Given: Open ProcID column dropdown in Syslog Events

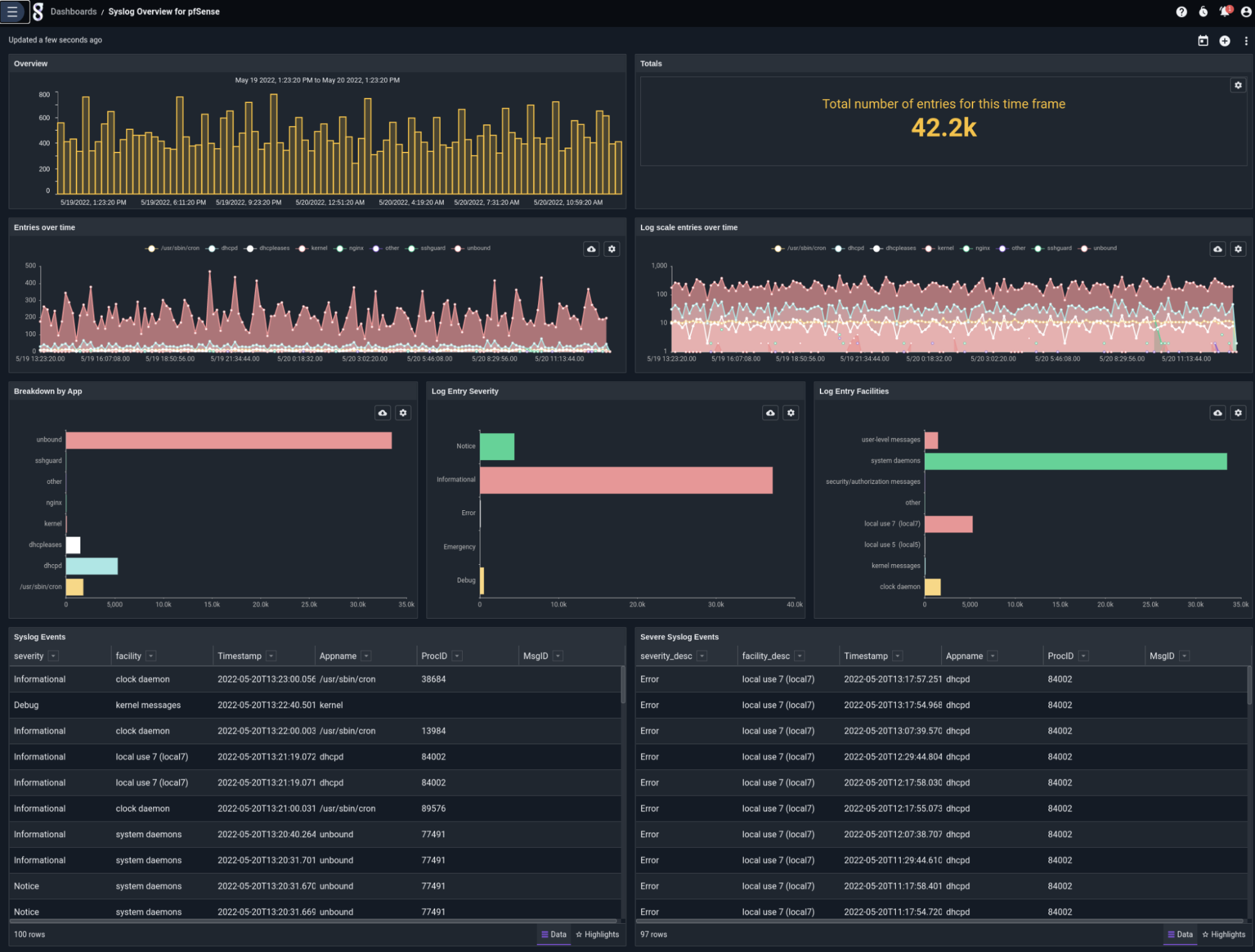Looking at the screenshot, I should click(457, 656).
